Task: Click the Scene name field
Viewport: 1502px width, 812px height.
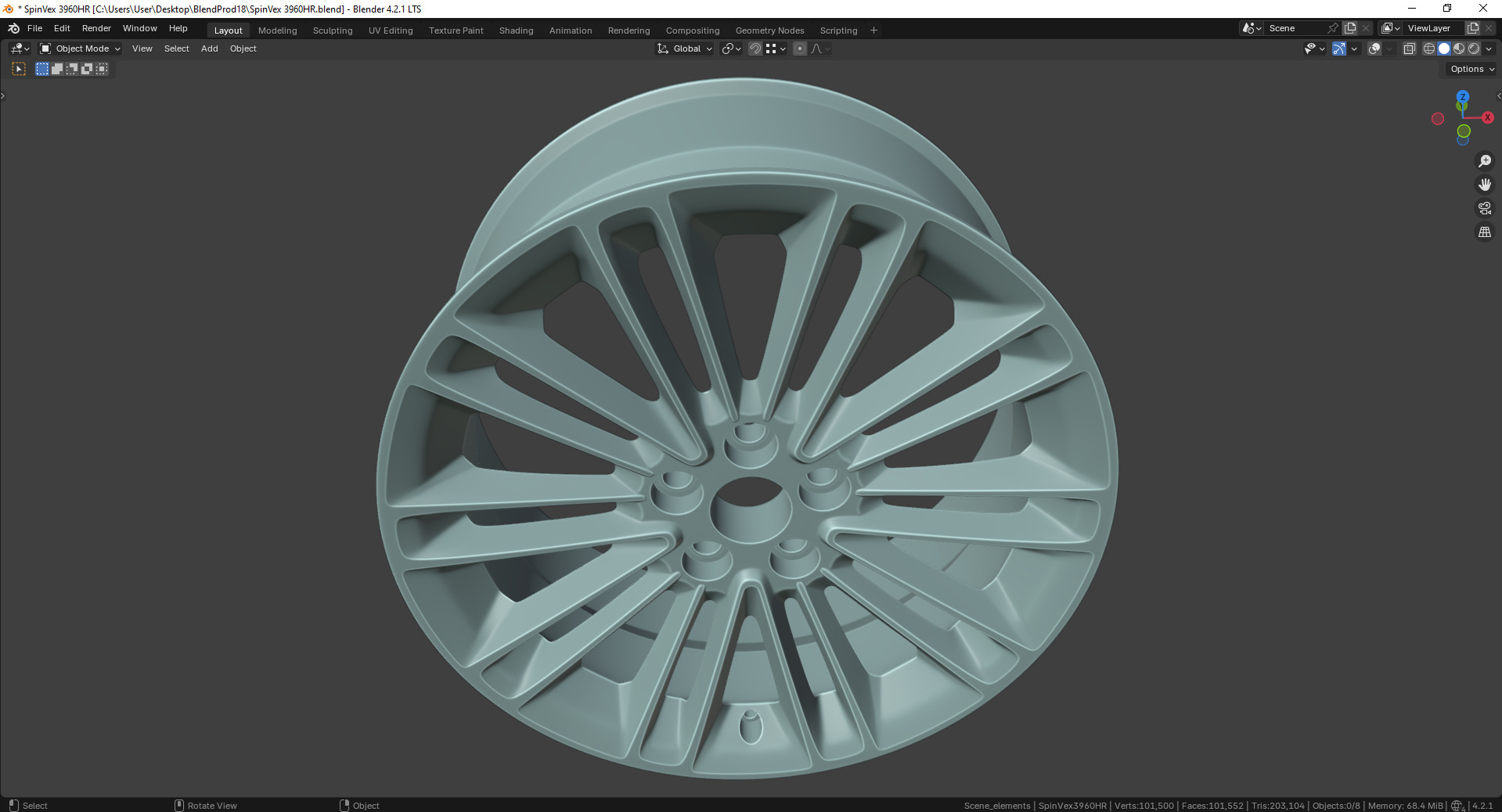Action: pyautogui.click(x=1295, y=28)
